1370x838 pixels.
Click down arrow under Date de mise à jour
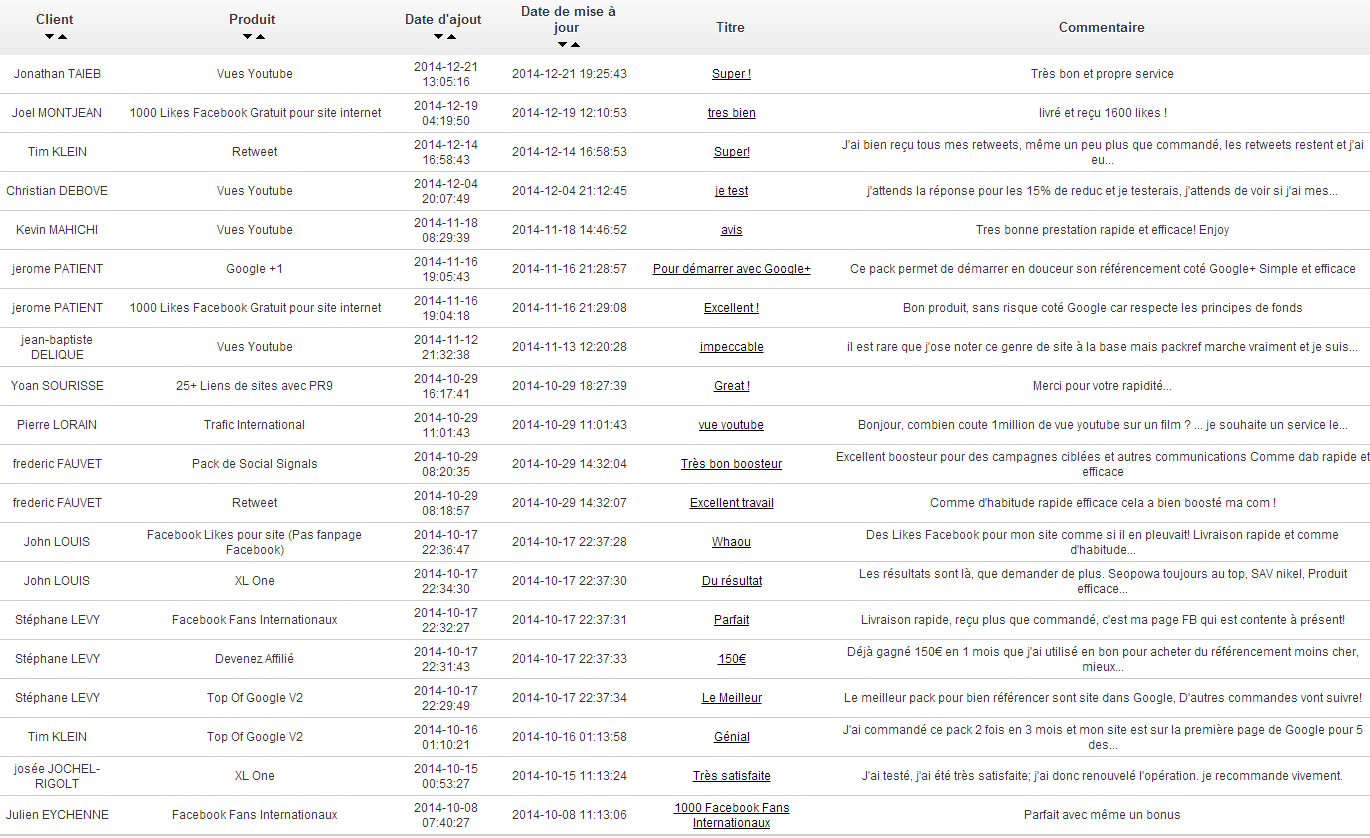[x=562, y=45]
